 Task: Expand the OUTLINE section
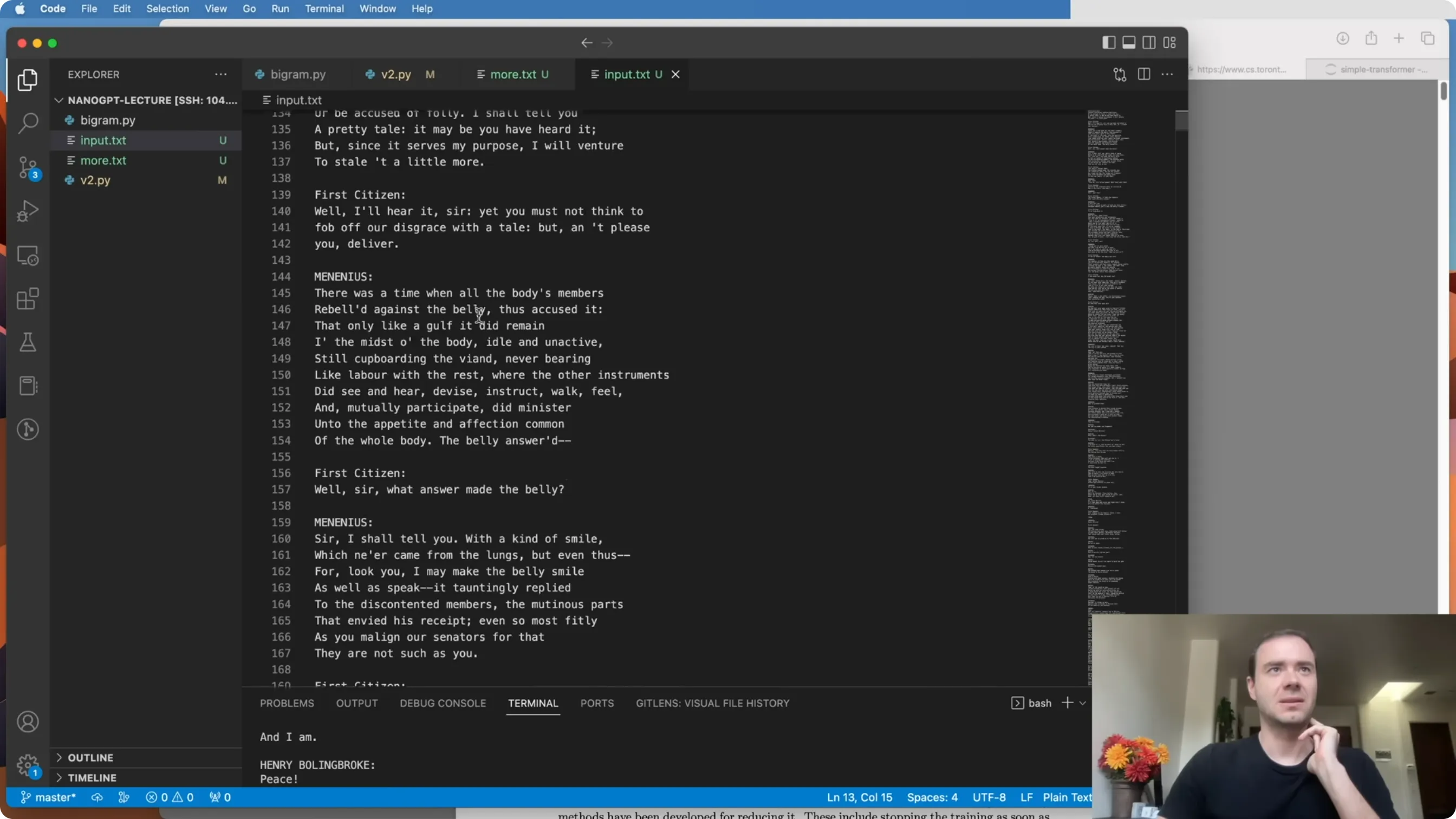click(146, 757)
